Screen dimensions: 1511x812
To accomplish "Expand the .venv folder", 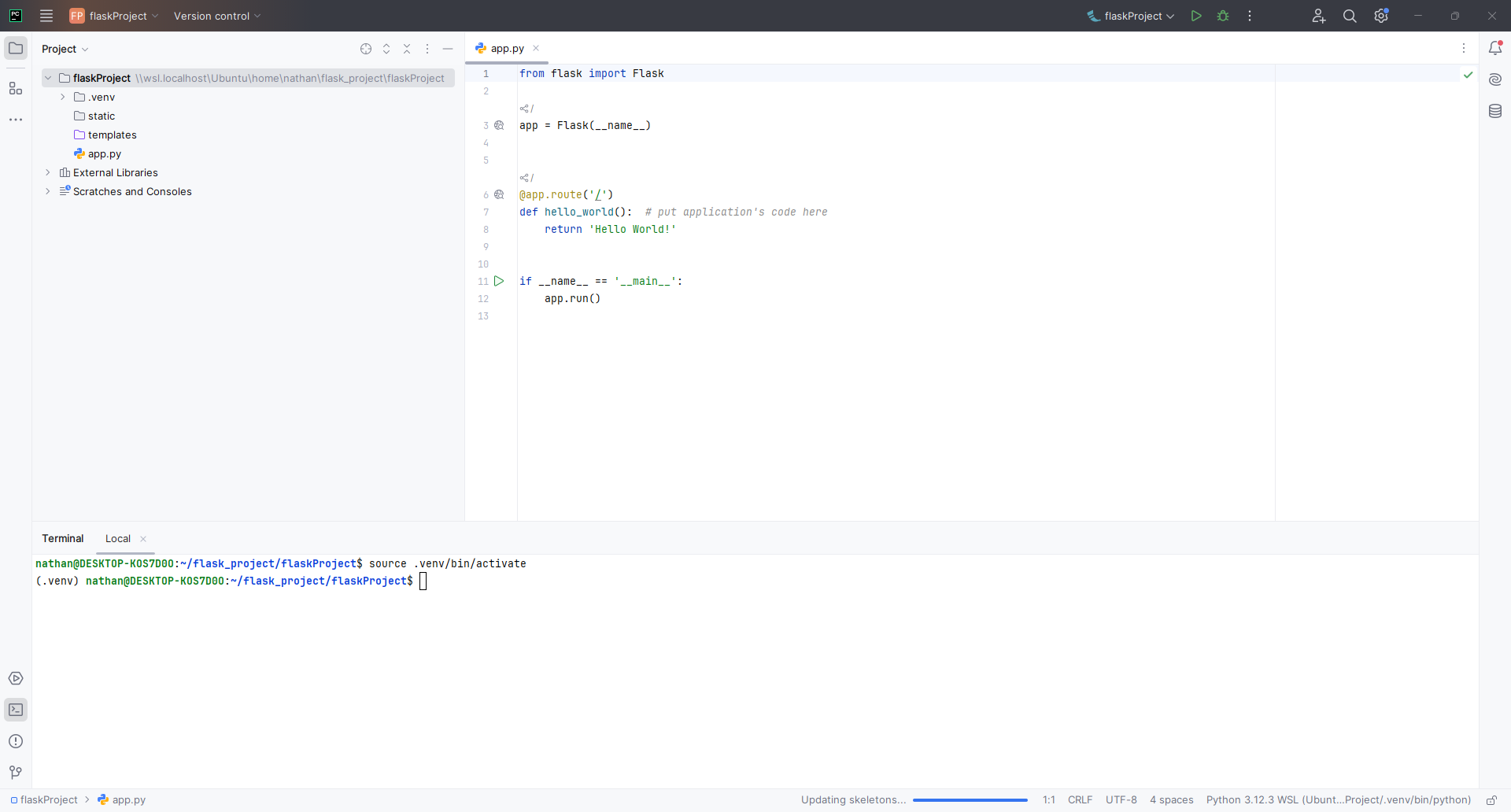I will pyautogui.click(x=63, y=97).
